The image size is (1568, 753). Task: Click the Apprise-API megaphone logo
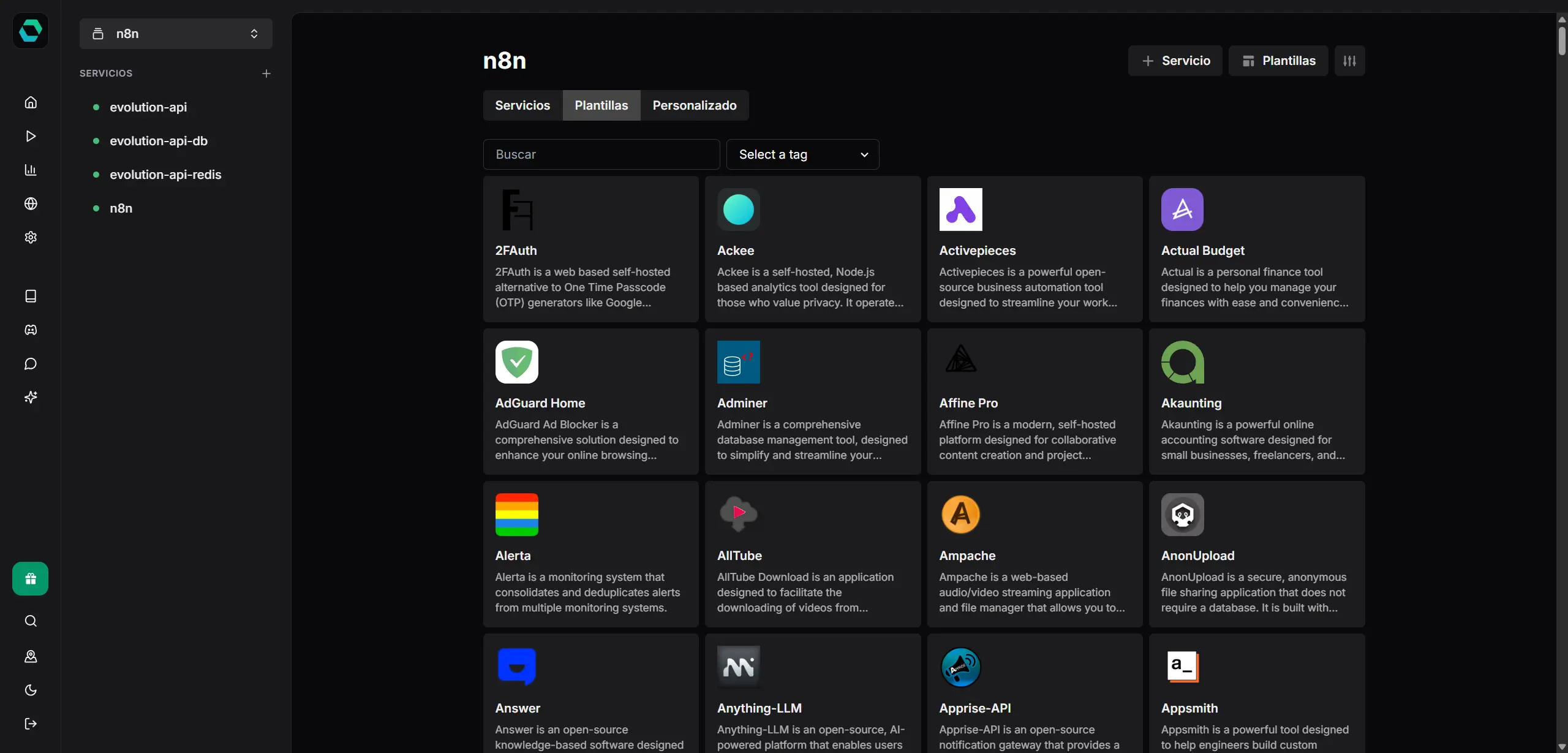pyautogui.click(x=961, y=667)
